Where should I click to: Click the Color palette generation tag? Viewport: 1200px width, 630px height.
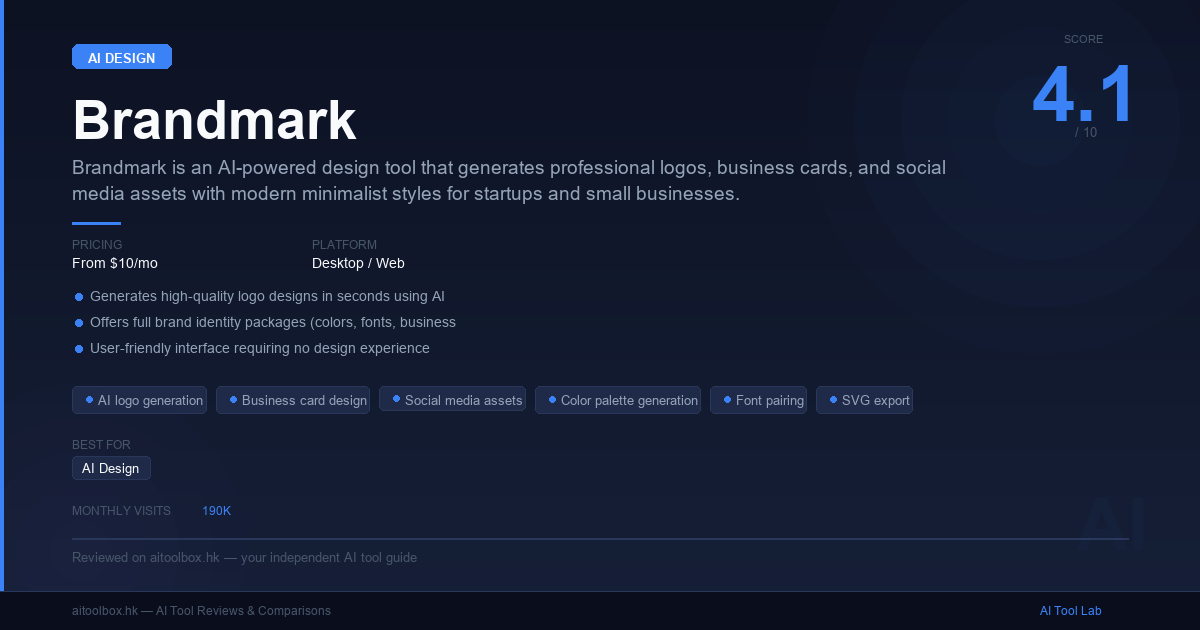(x=618, y=400)
